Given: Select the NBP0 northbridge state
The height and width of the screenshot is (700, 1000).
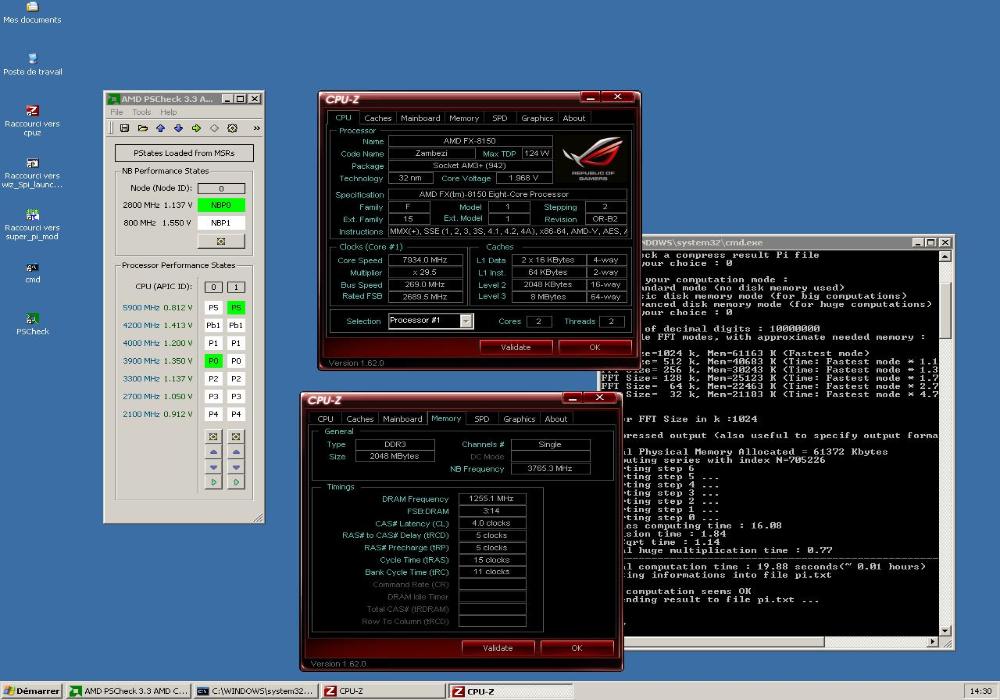Looking at the screenshot, I should 221,205.
